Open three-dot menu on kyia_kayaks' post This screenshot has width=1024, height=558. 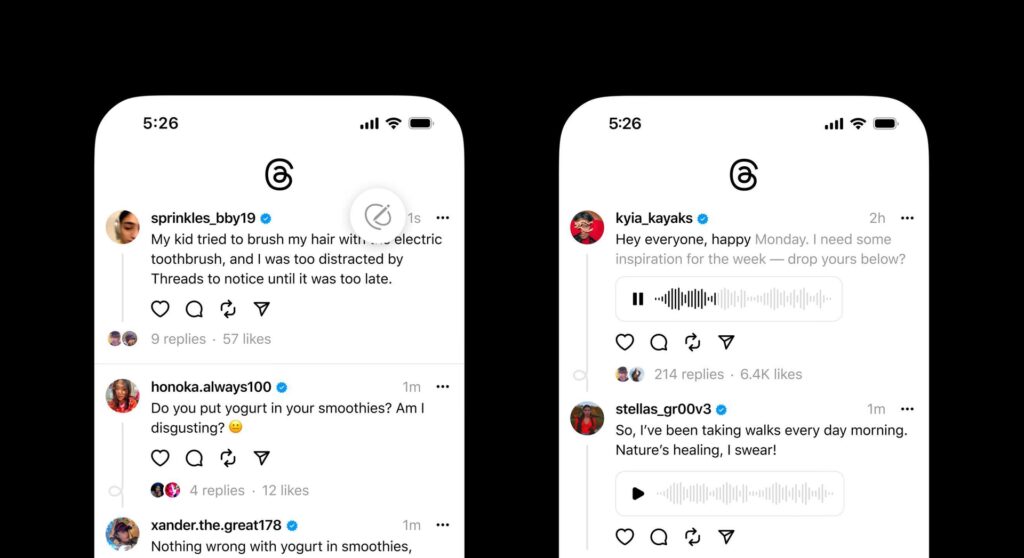pyautogui.click(x=907, y=218)
